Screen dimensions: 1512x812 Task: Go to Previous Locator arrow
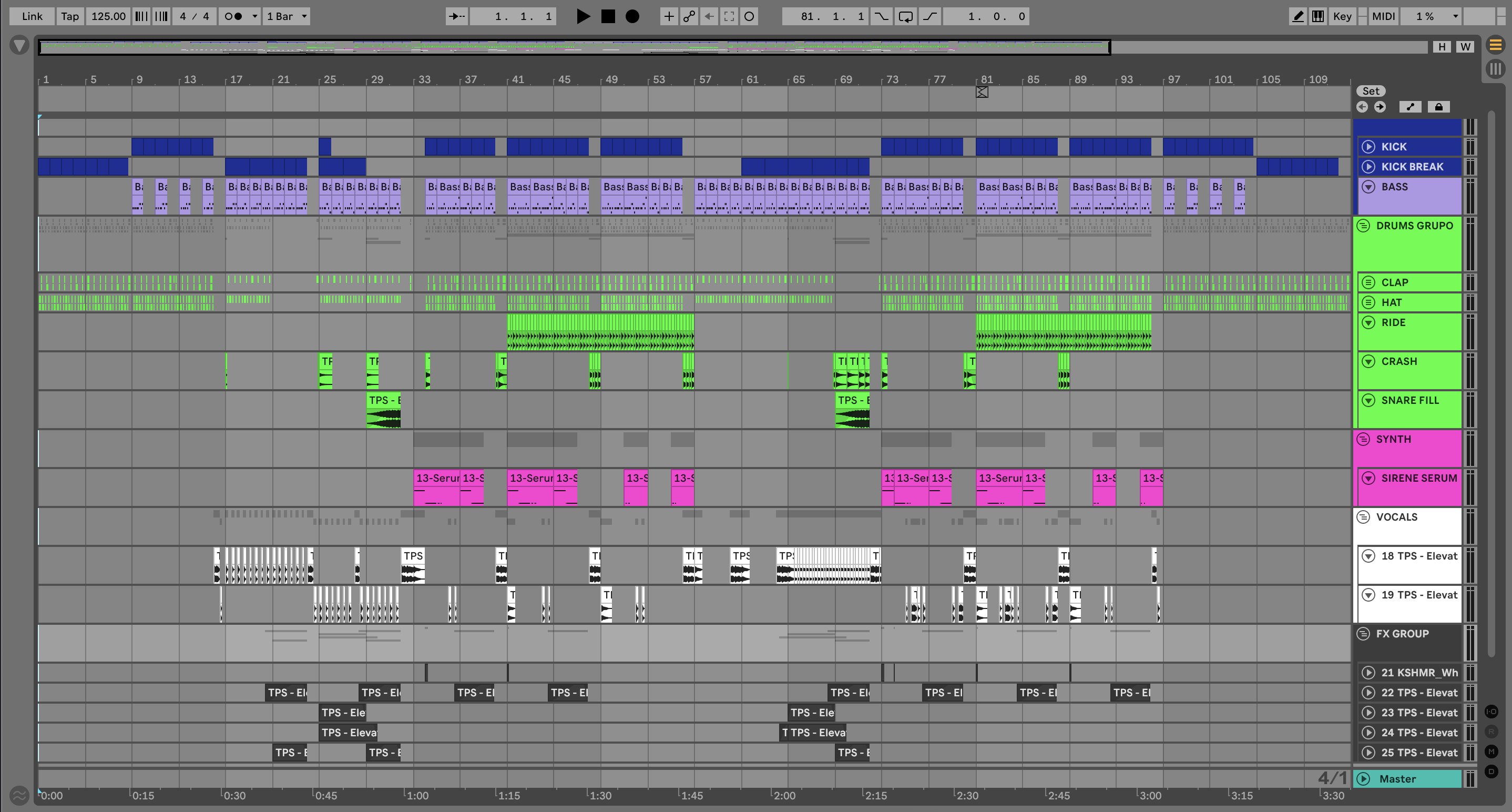click(1362, 107)
